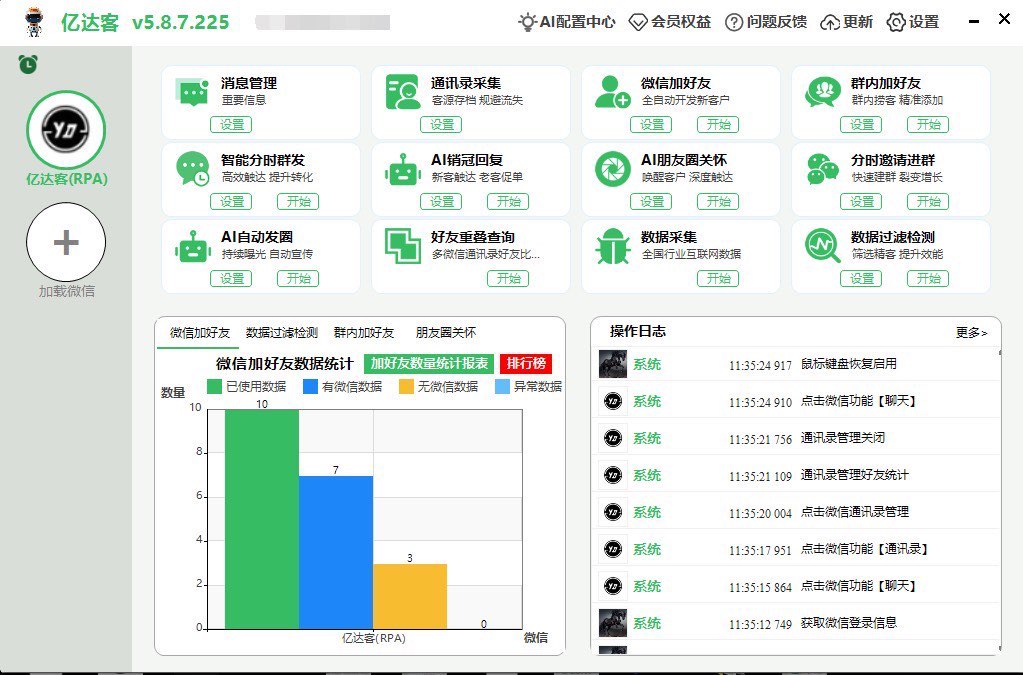
Task: Switch to the 数据过滤检测 chart tab
Action: 282,333
